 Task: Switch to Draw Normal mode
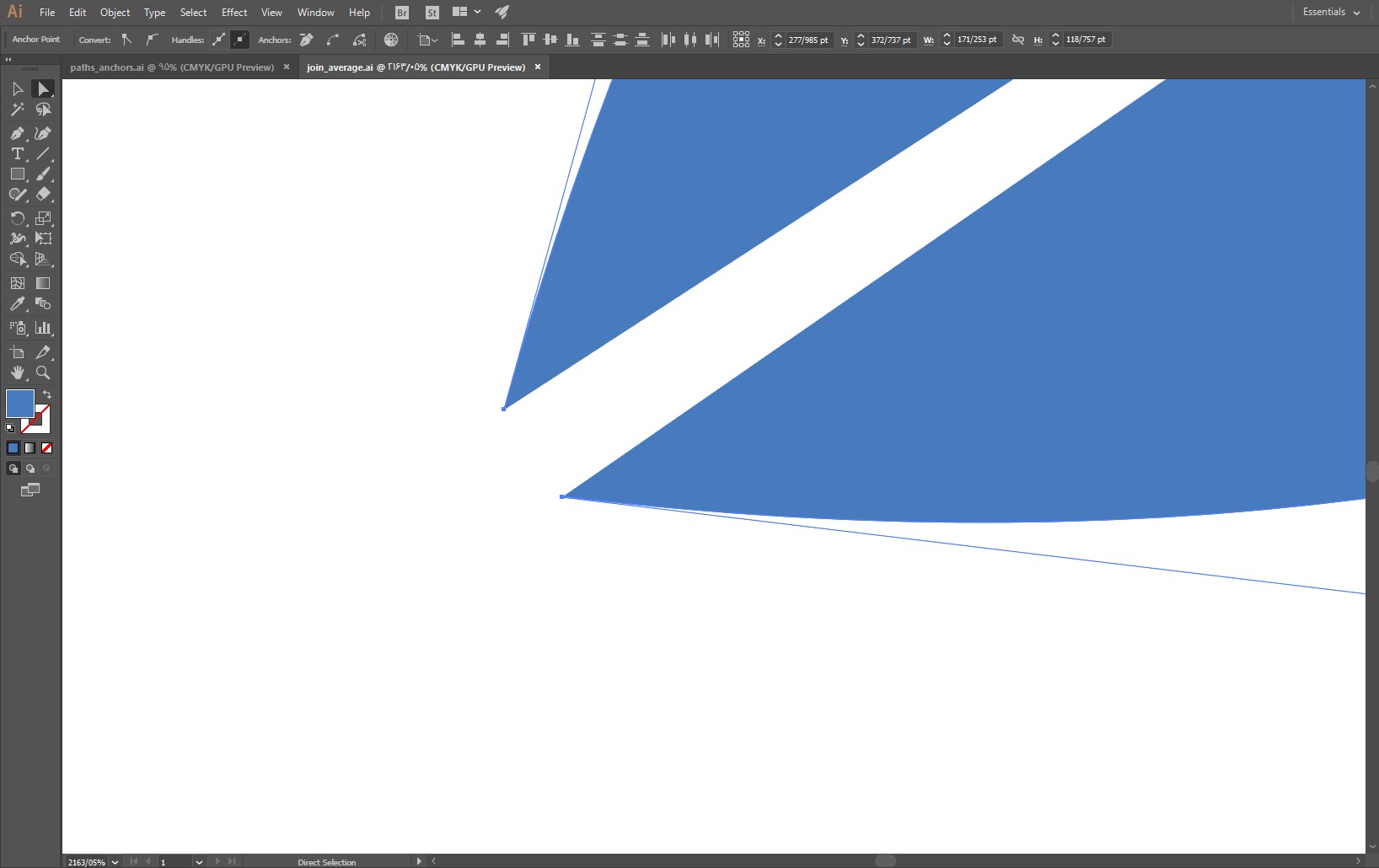[13, 469]
